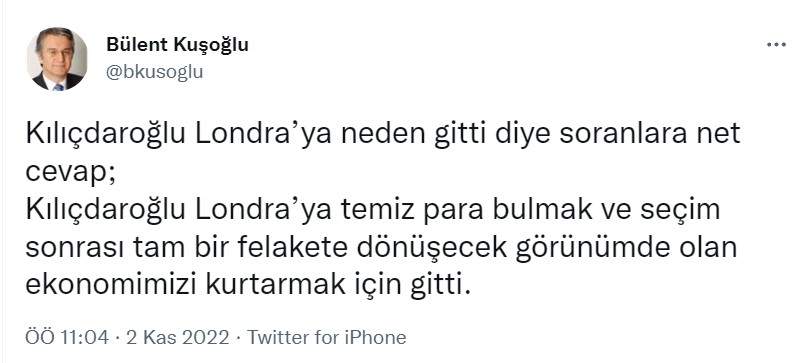Click Bülent Kuşoğlu's profile avatar photo
This screenshot has height=363, width=808.
coord(57,59)
